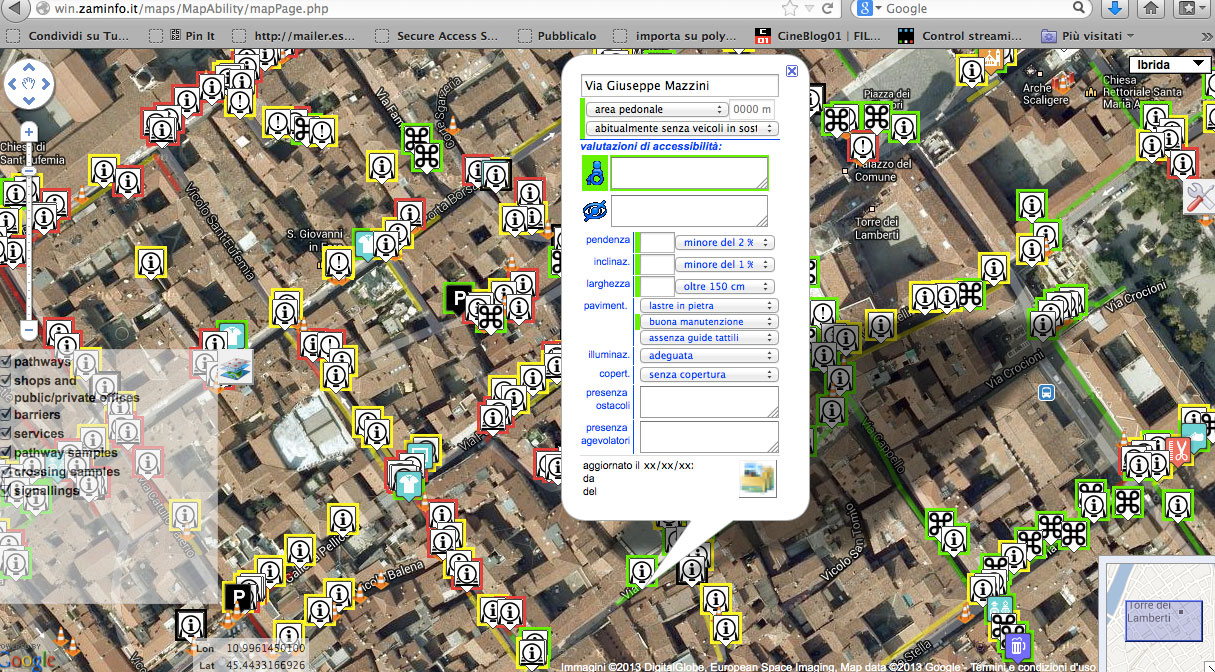Click the people-icon marker above the trash bin
Image resolution: width=1215 pixels, height=672 pixels.
(999, 610)
